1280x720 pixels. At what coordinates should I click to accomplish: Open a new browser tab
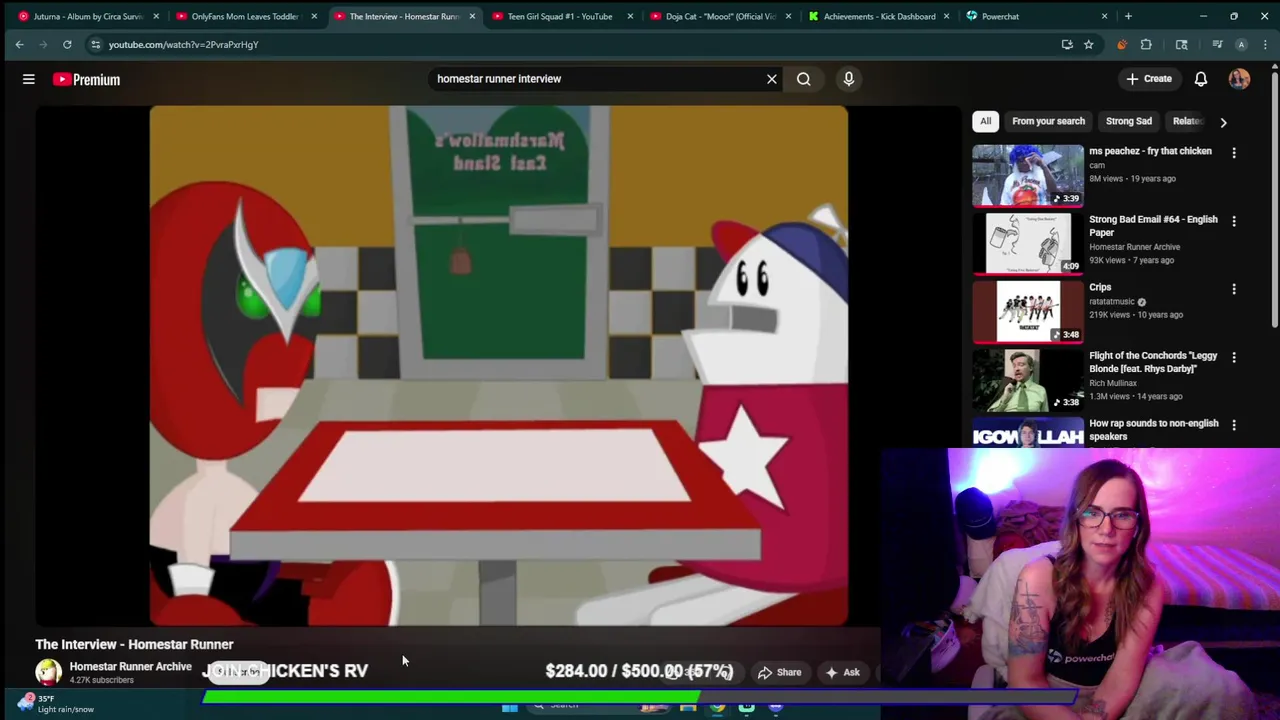[1128, 16]
